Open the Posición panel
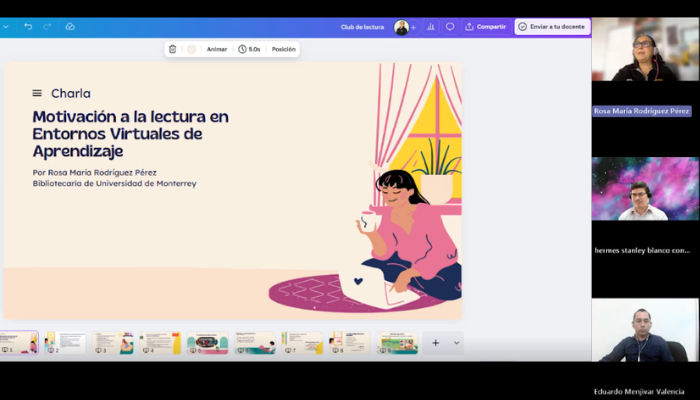Viewport: 700px width, 400px height. coord(283,49)
